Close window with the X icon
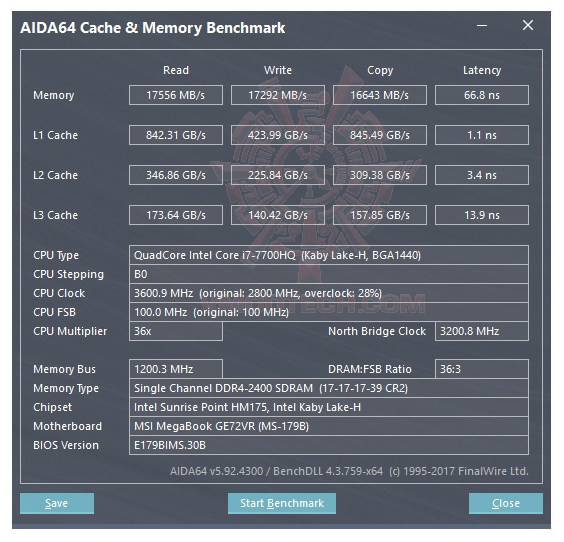The width and height of the screenshot is (564, 542). pyautogui.click(x=528, y=25)
